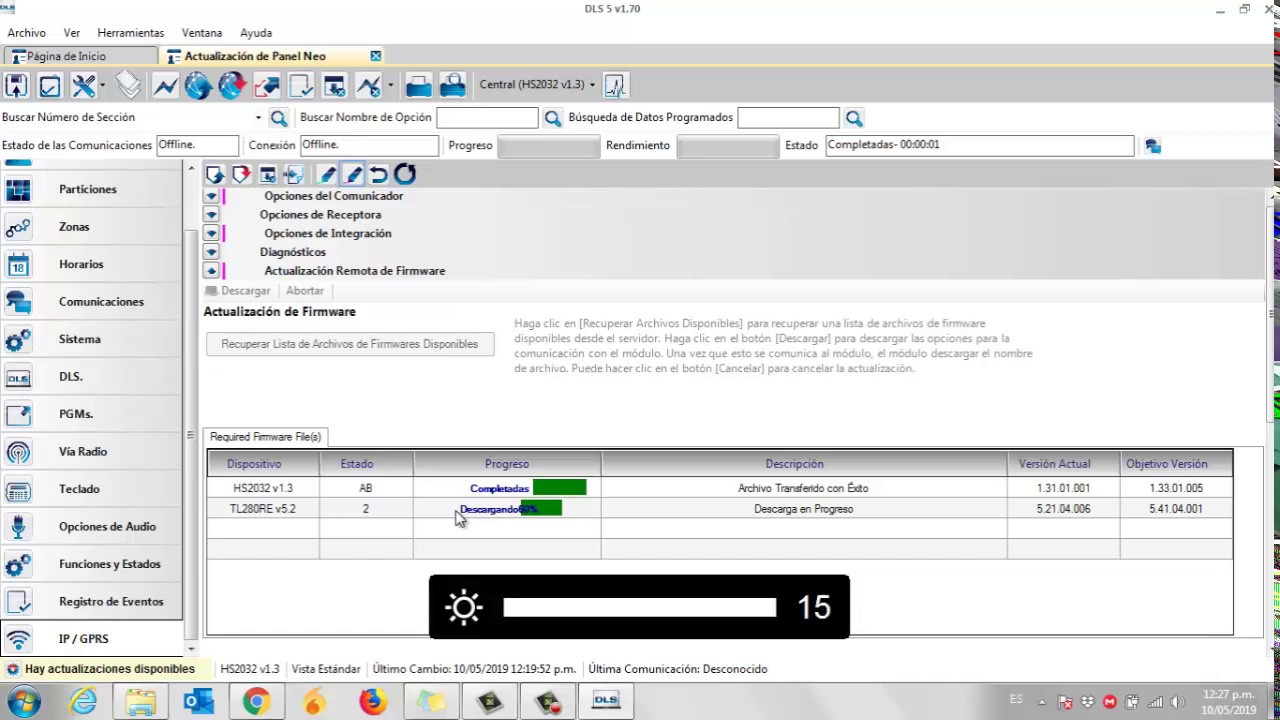This screenshot has height=720, width=1280.
Task: Click the print preview magnifier icon
Action: click(x=453, y=85)
